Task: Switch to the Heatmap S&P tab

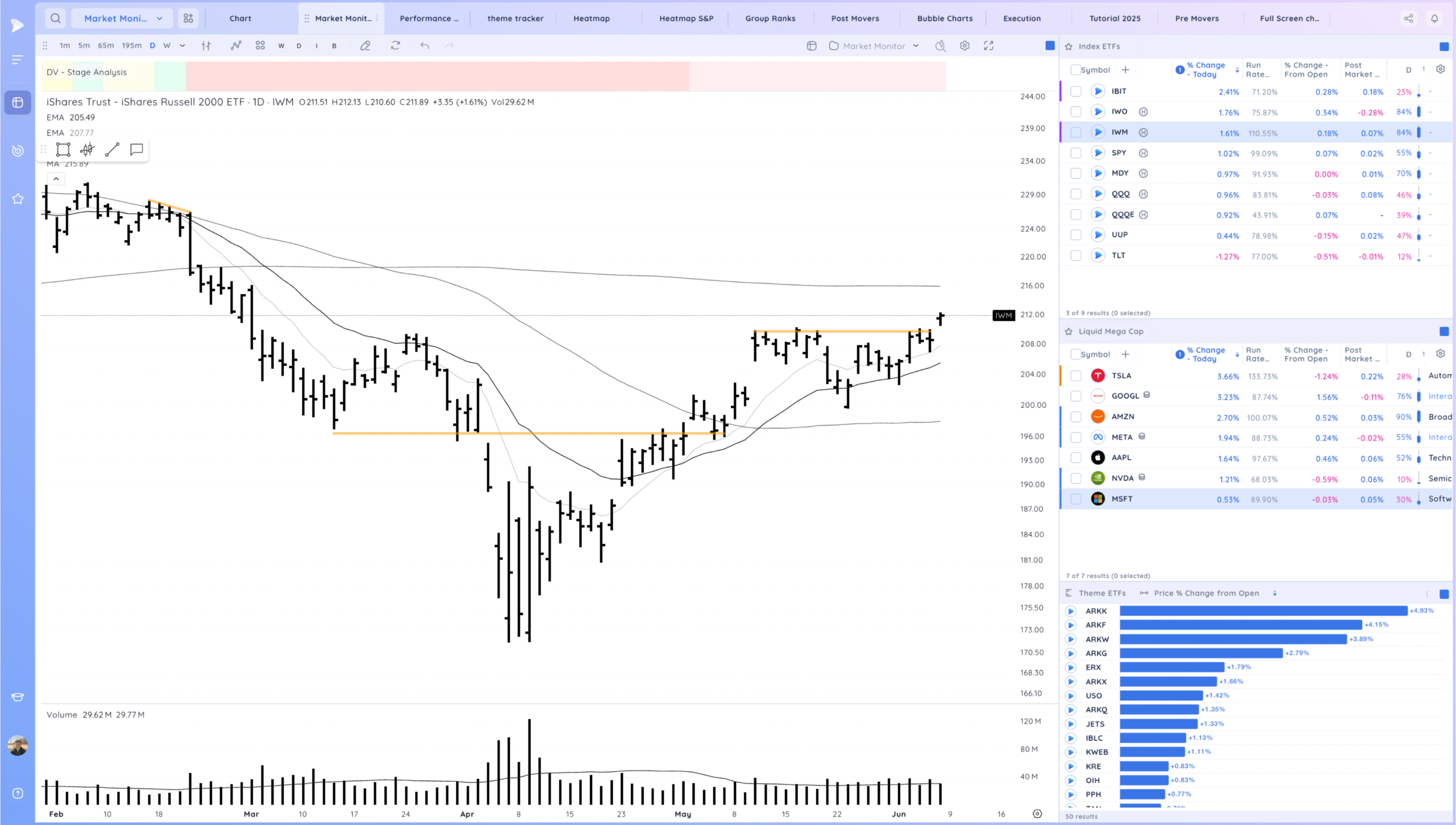Action: pyautogui.click(x=686, y=18)
